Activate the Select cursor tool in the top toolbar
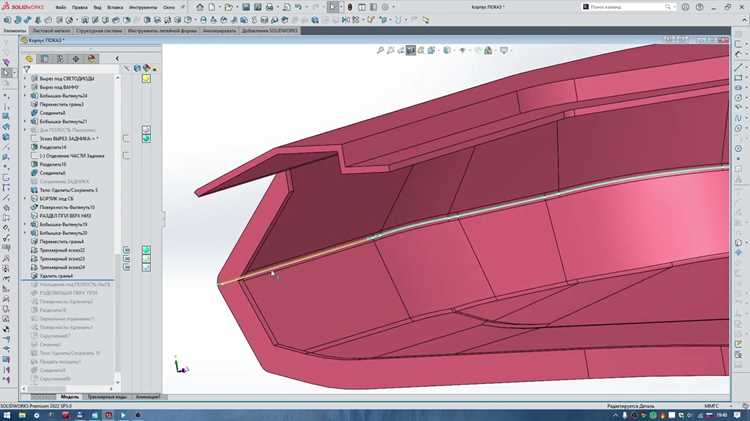 (333, 7)
